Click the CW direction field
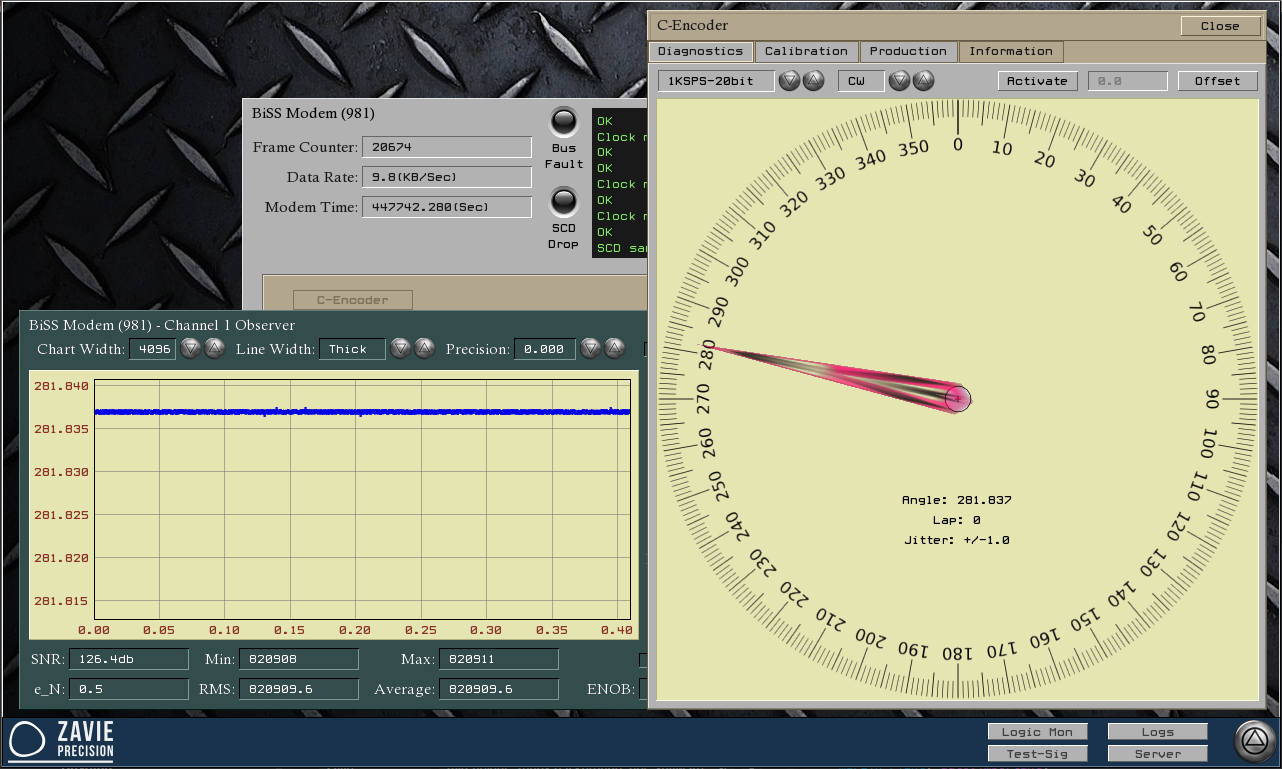1282x769 pixels. point(861,81)
